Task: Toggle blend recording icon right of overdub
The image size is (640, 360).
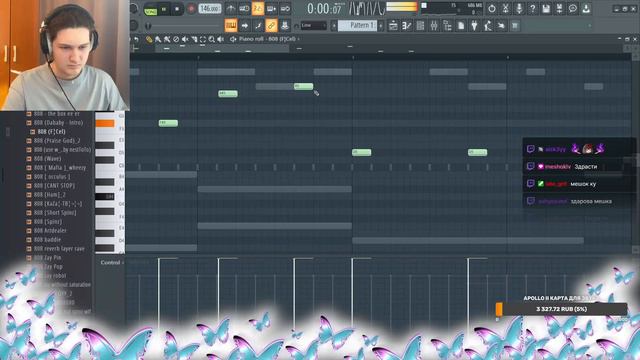Action: click(x=285, y=9)
